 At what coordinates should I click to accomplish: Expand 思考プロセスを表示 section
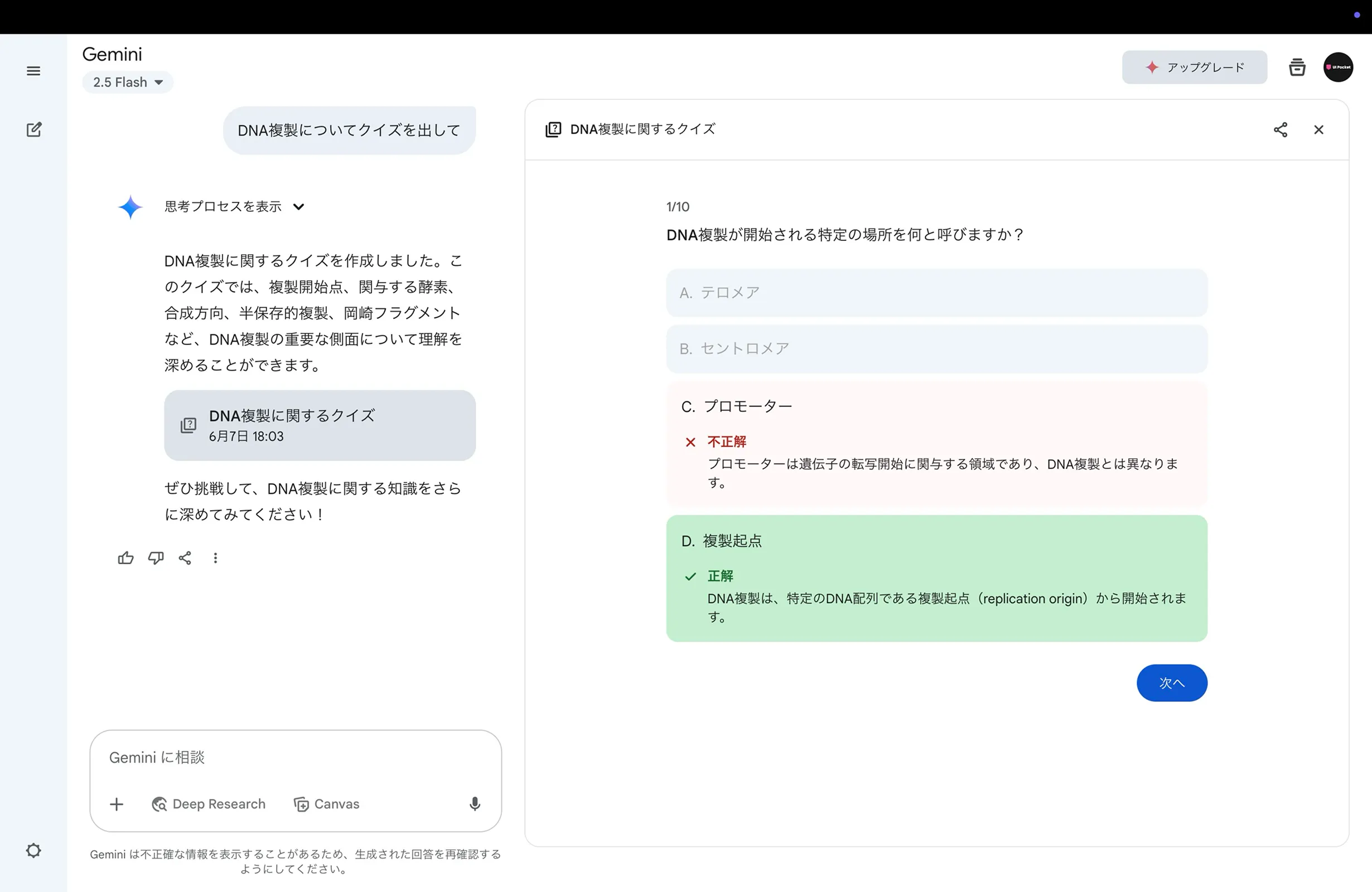(234, 206)
